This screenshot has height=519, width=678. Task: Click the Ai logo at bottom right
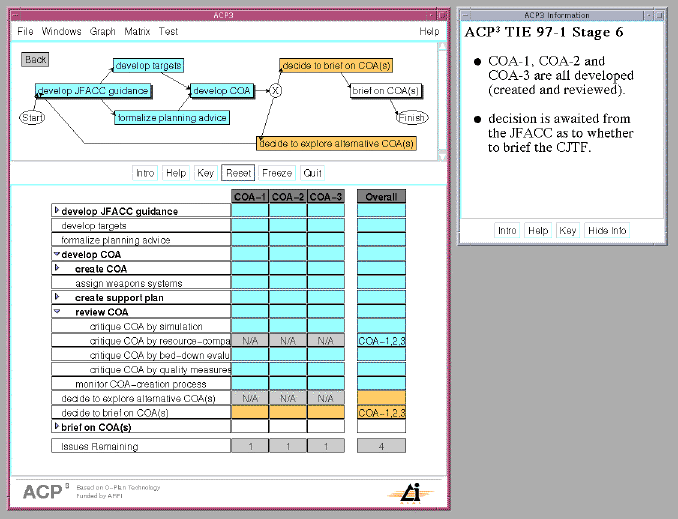click(412, 490)
